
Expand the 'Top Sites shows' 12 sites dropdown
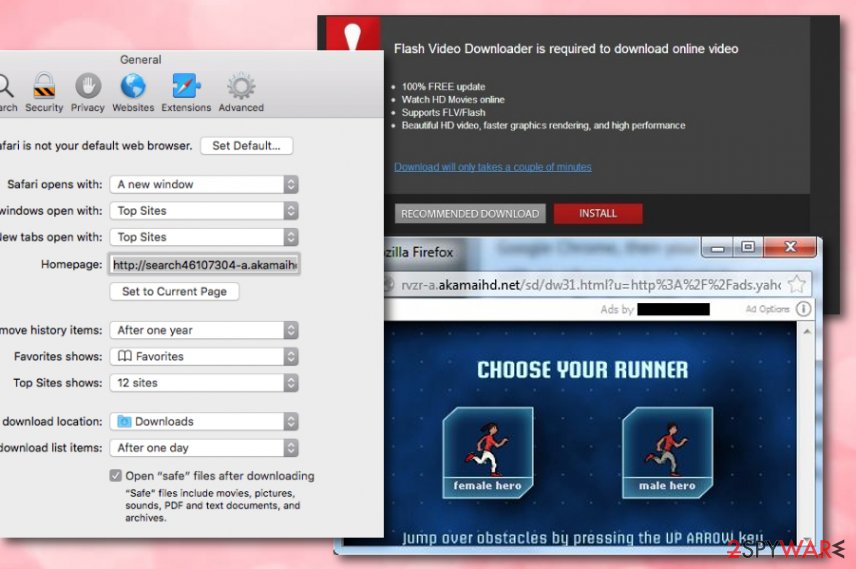point(204,383)
